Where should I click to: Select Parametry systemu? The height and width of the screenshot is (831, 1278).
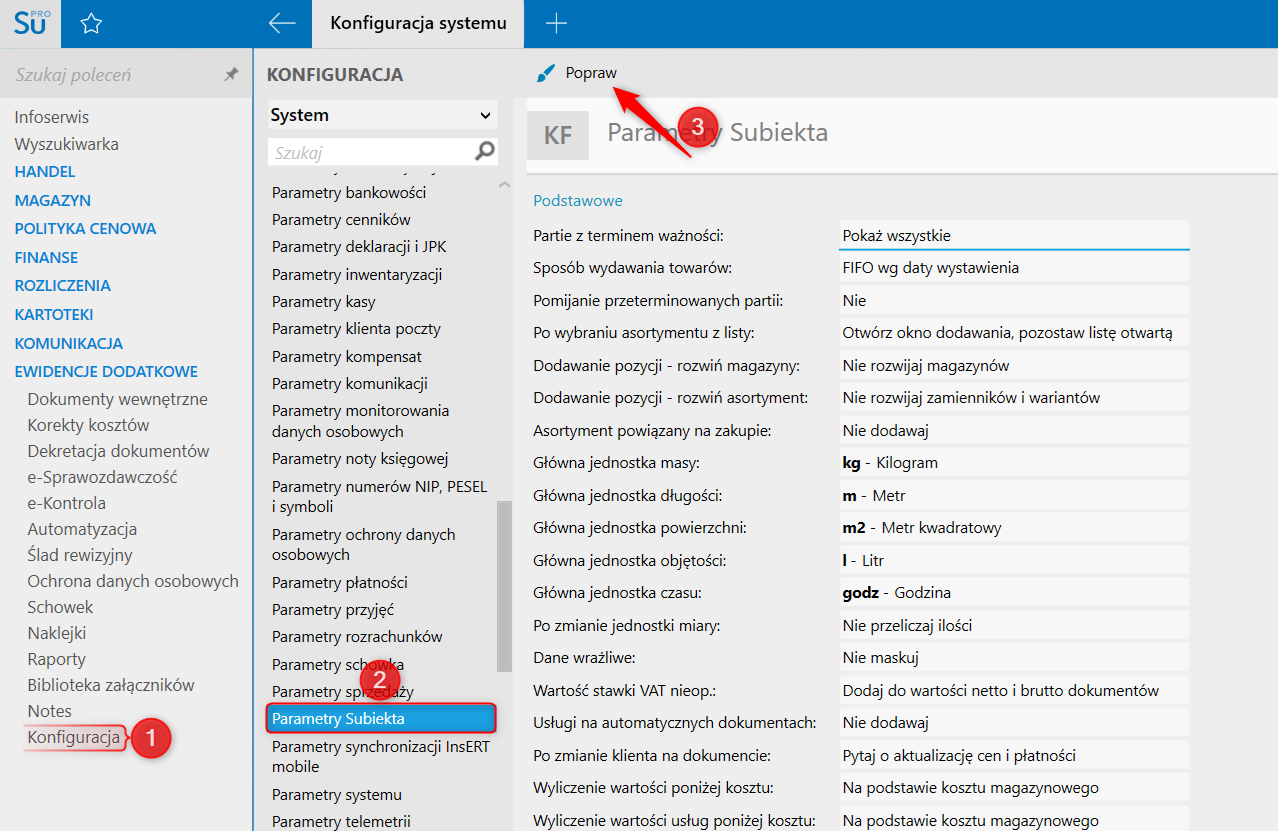[x=337, y=794]
